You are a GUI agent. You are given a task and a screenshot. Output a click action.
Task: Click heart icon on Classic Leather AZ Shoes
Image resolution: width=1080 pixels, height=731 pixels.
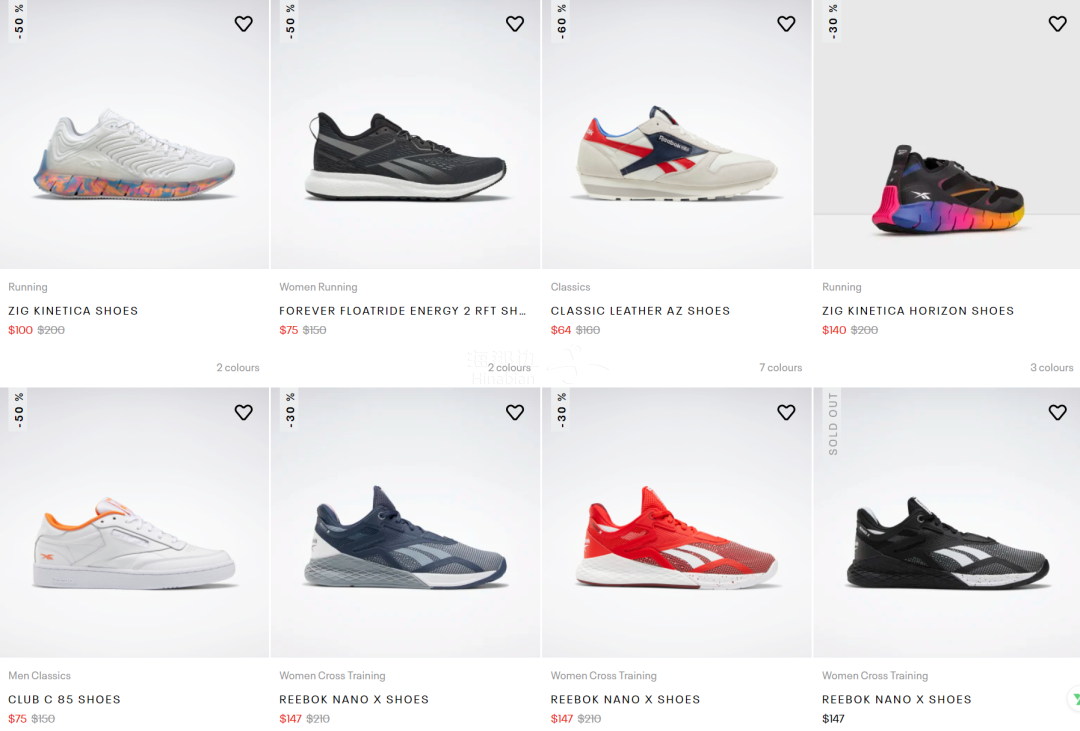(x=786, y=24)
